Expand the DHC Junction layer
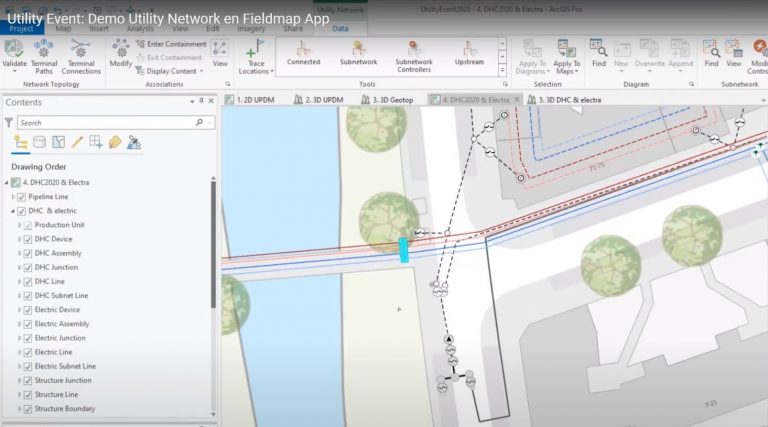The image size is (768, 427). pyautogui.click(x=18, y=267)
